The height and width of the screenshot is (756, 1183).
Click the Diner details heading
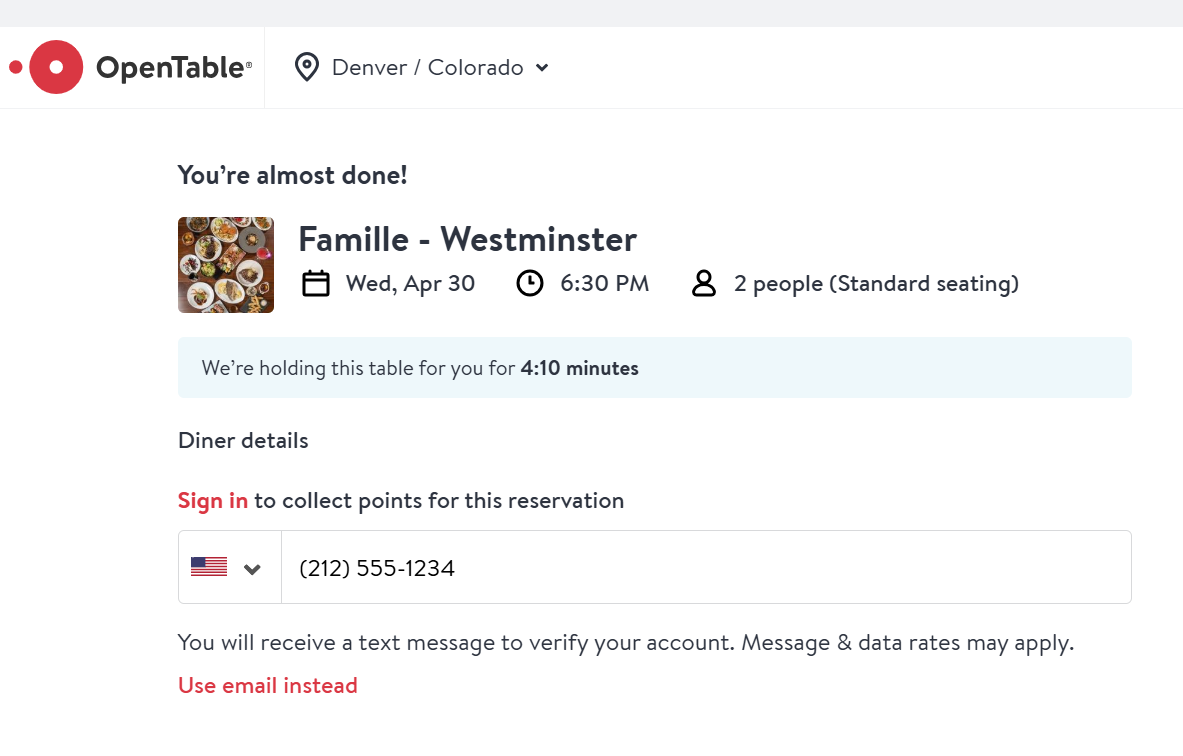click(243, 441)
